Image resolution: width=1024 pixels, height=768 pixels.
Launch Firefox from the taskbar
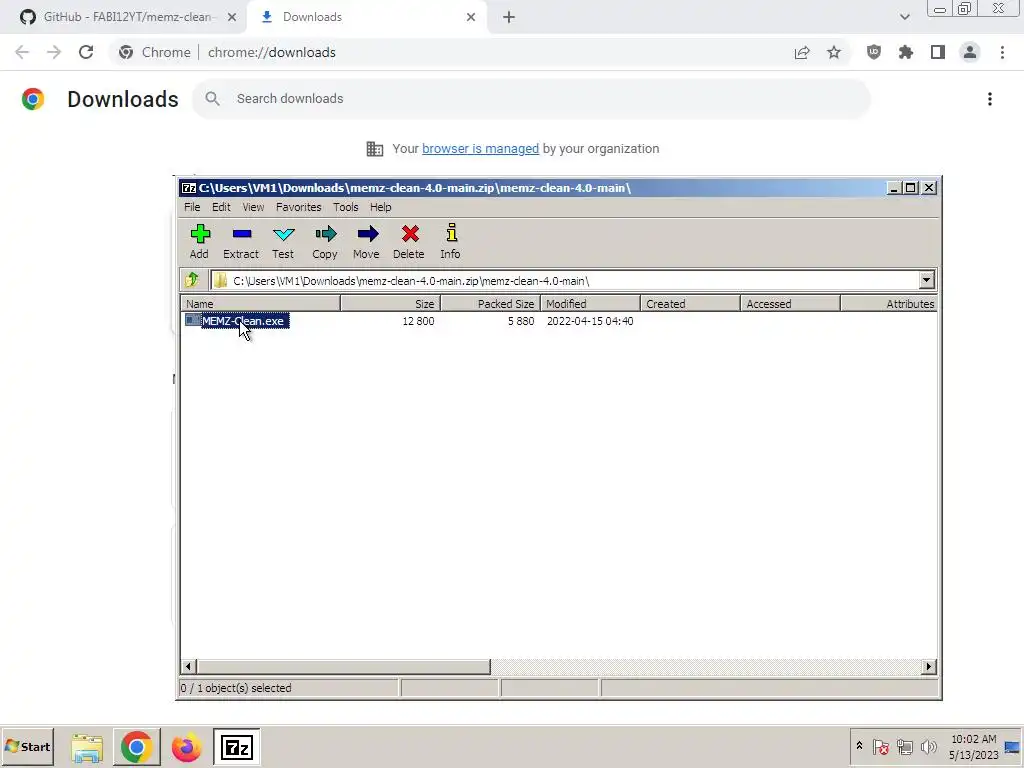click(186, 747)
